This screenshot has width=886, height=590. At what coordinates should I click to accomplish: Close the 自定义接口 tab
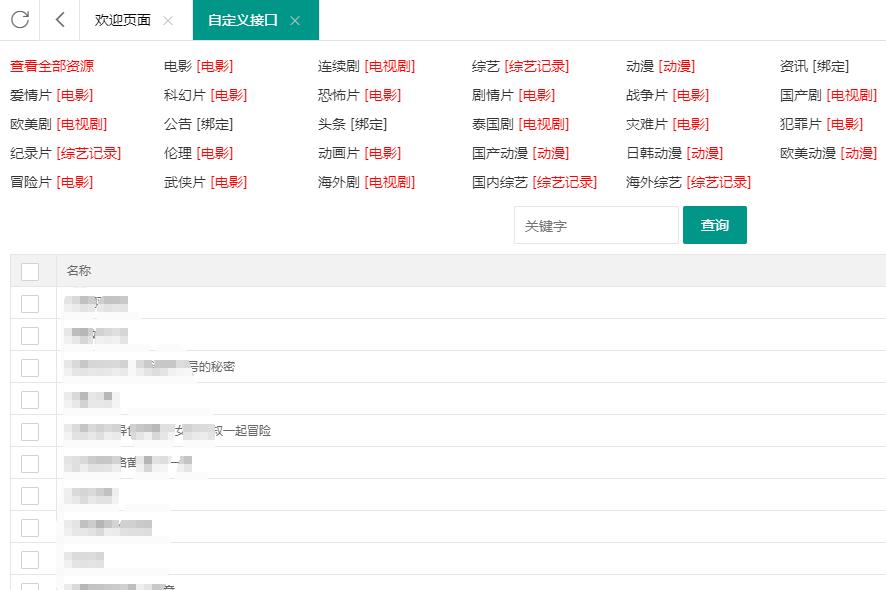pyautogui.click(x=295, y=21)
